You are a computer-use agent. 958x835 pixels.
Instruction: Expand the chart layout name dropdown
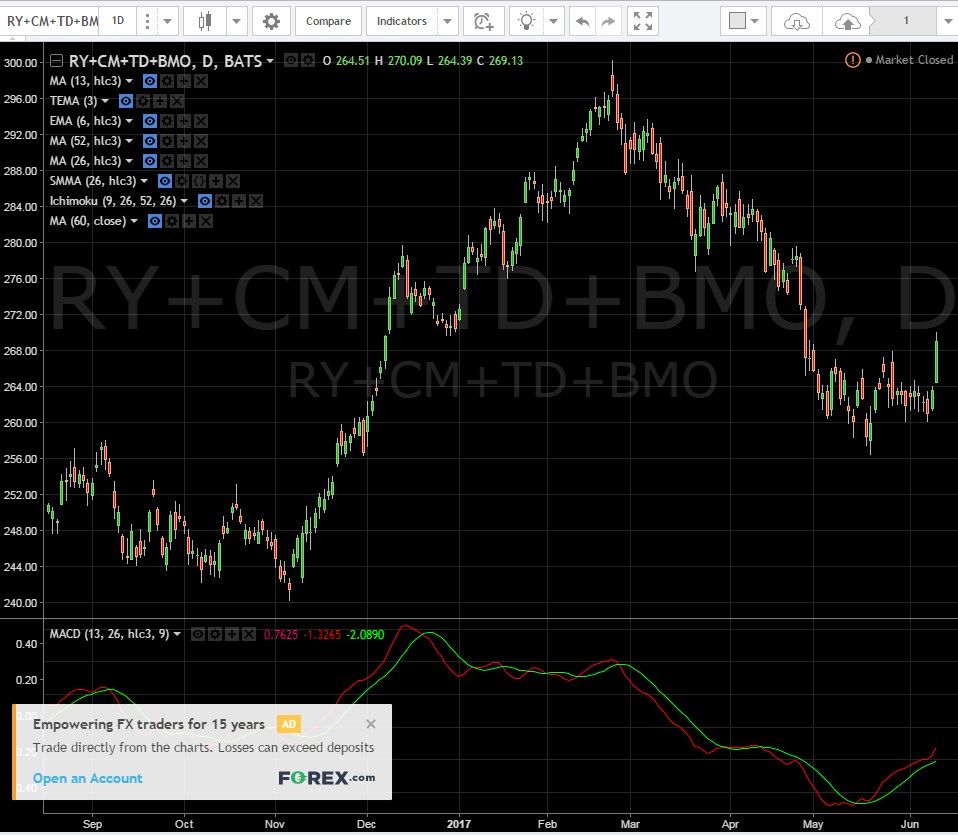coord(947,21)
